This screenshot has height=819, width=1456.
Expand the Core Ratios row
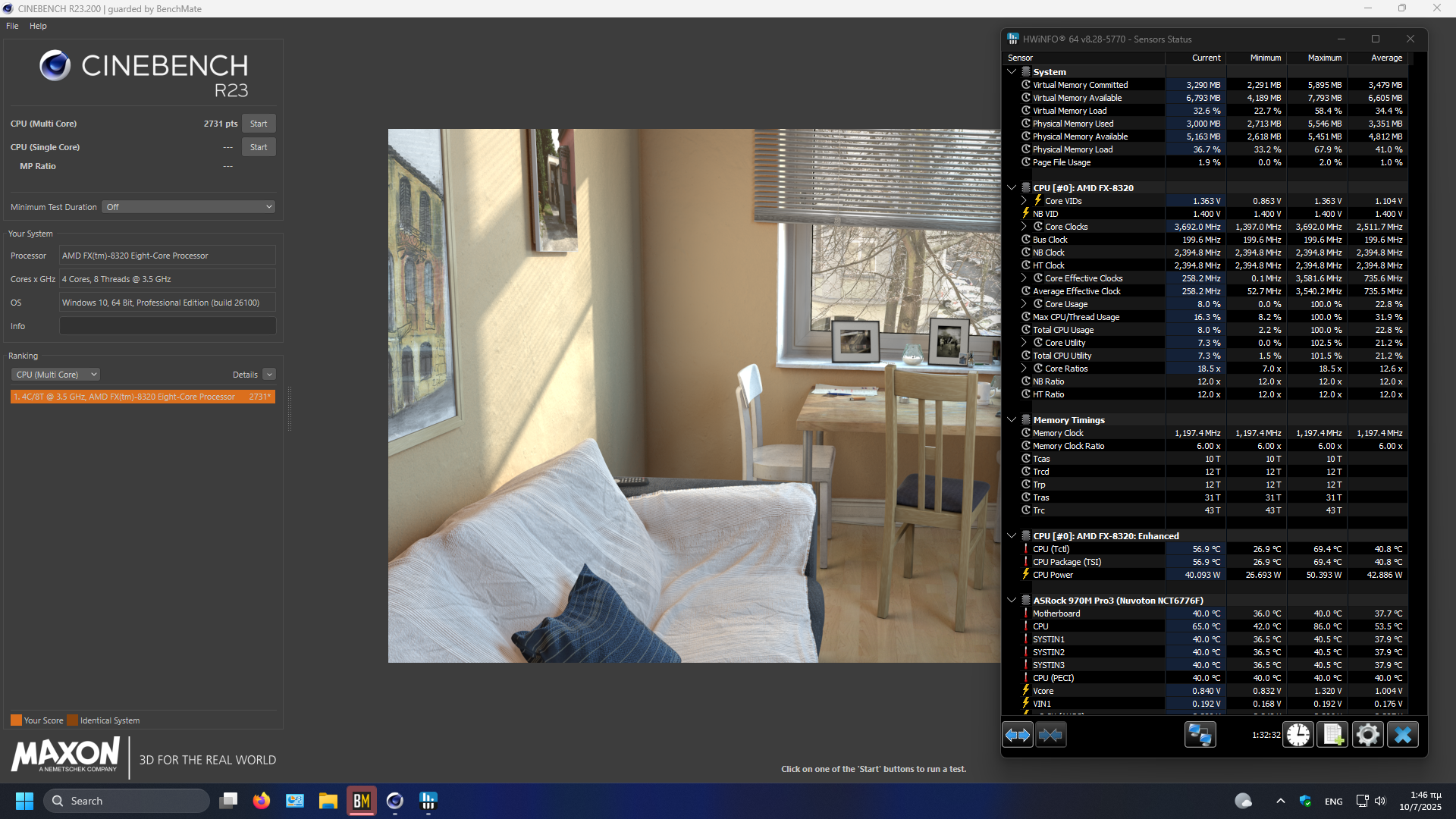tap(1024, 369)
